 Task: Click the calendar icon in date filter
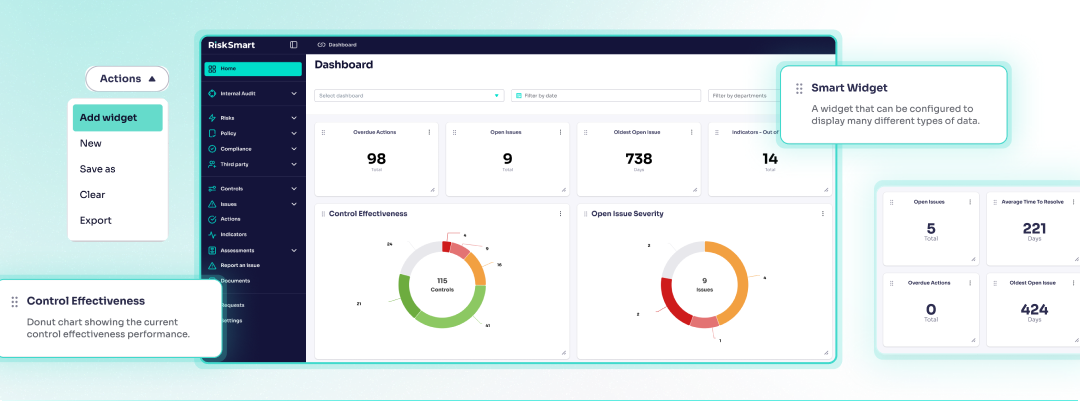point(519,96)
